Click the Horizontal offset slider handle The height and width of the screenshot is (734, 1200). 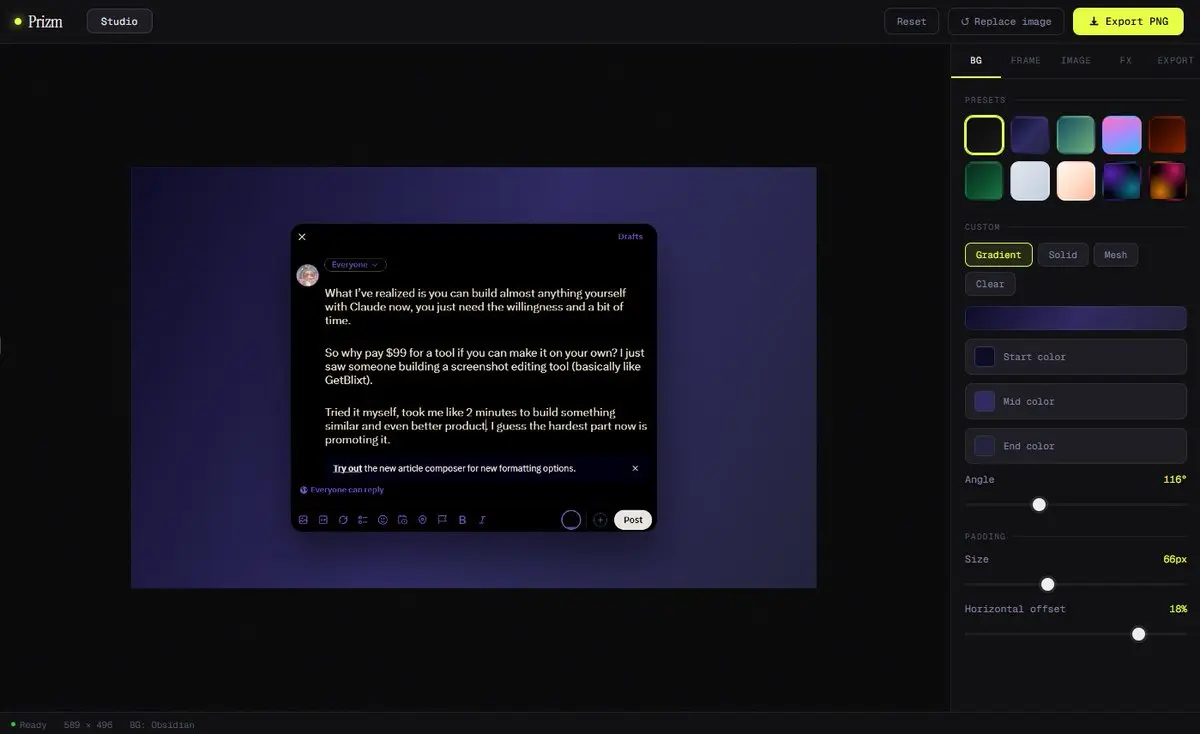(x=1138, y=634)
